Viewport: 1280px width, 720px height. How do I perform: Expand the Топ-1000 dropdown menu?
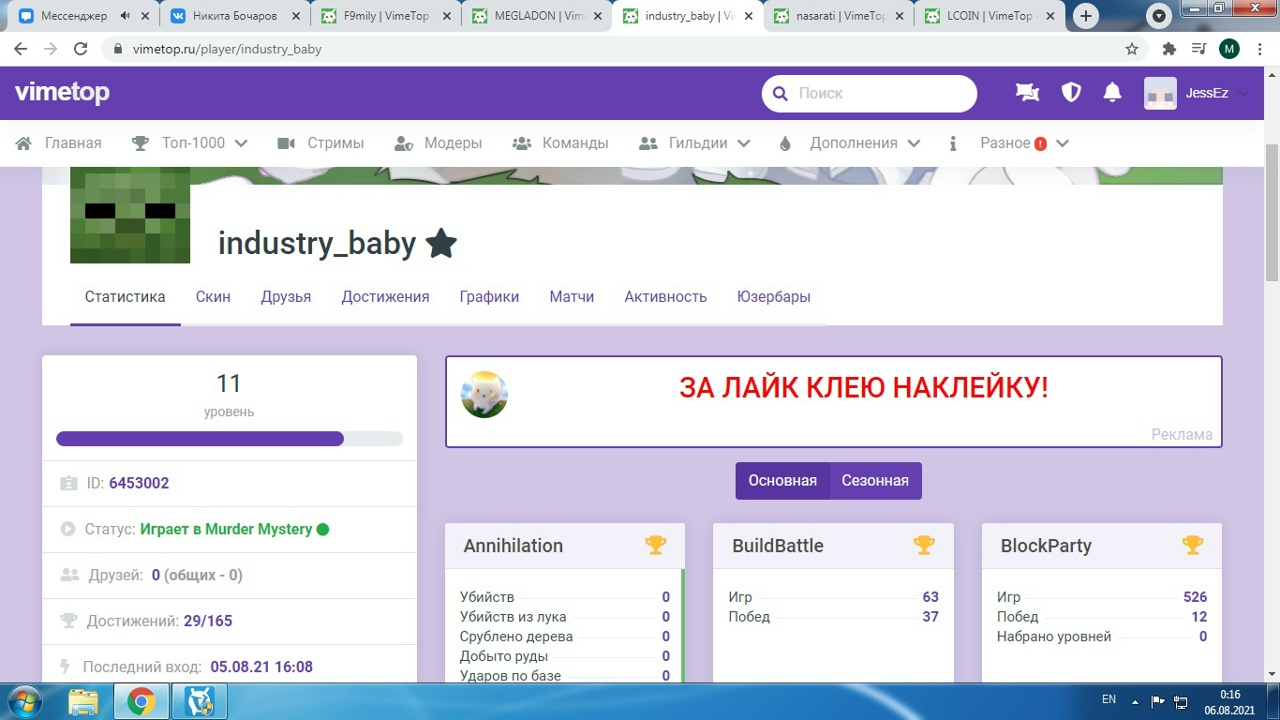(x=190, y=143)
